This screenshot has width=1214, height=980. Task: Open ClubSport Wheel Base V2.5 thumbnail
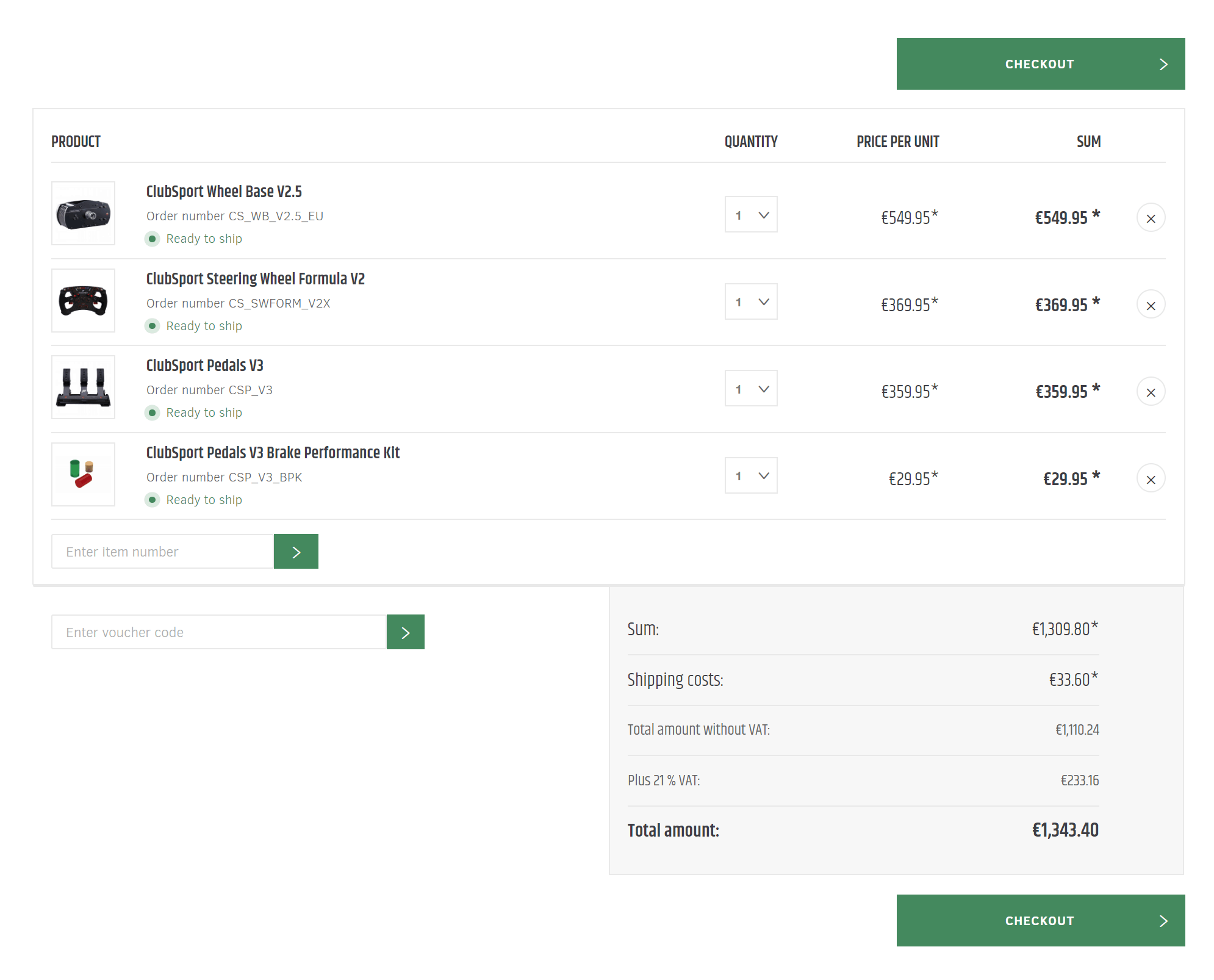click(x=84, y=214)
